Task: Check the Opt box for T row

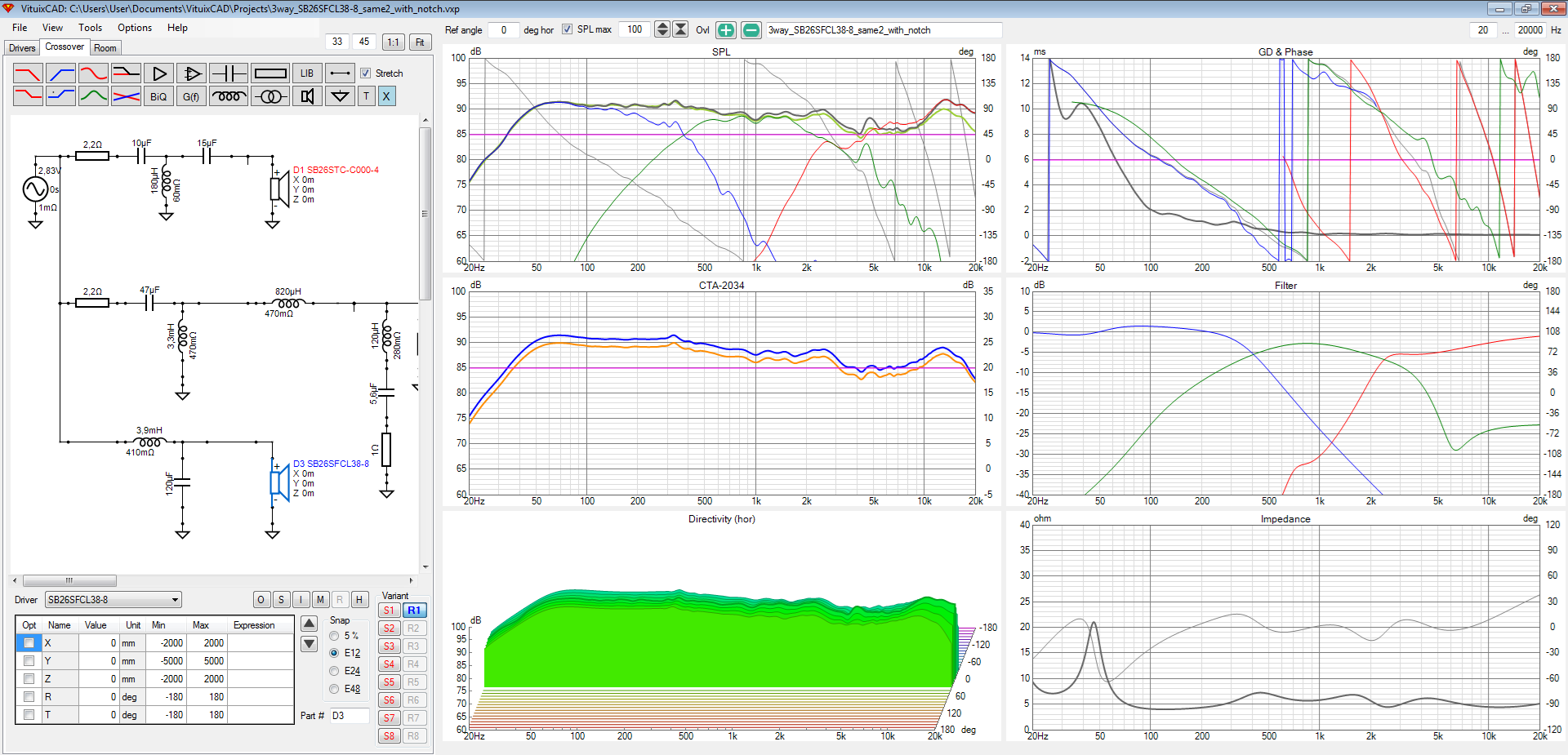Action: (x=29, y=715)
